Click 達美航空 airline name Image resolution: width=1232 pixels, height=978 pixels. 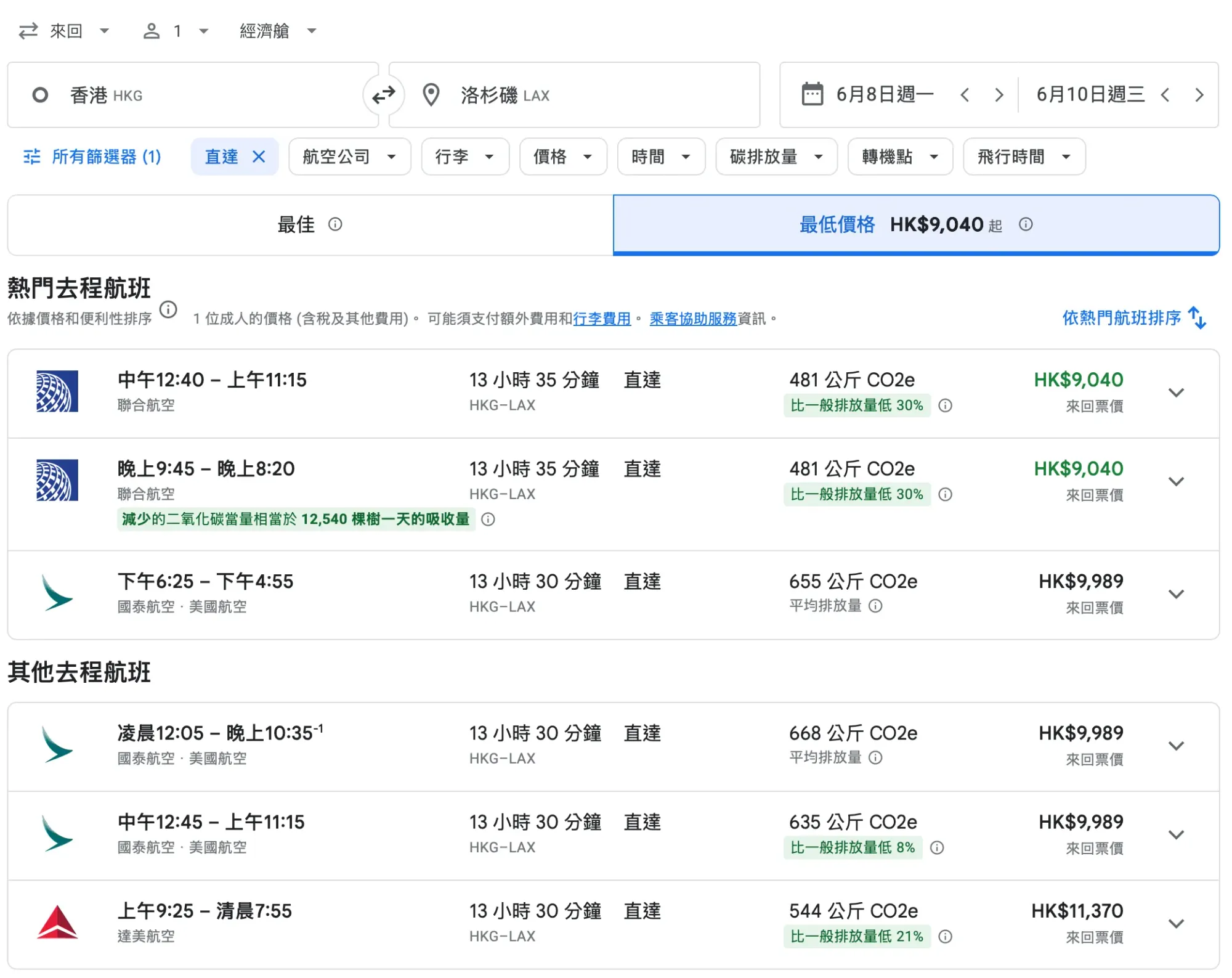point(146,937)
